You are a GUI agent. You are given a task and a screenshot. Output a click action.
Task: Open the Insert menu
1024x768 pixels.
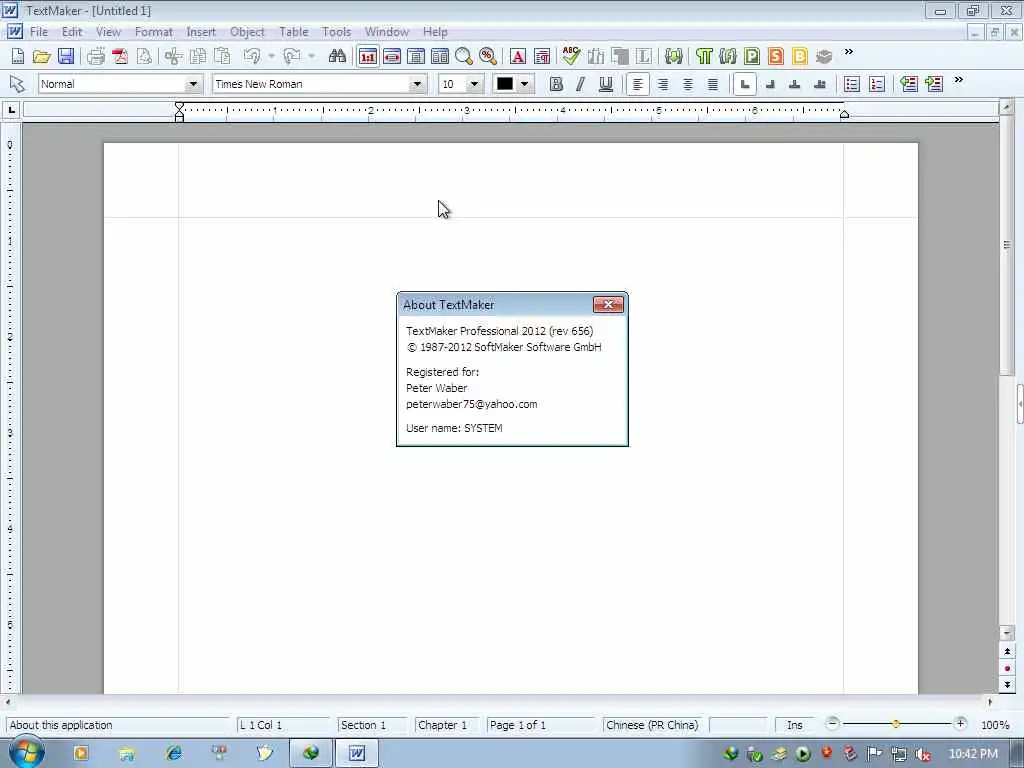pos(200,31)
